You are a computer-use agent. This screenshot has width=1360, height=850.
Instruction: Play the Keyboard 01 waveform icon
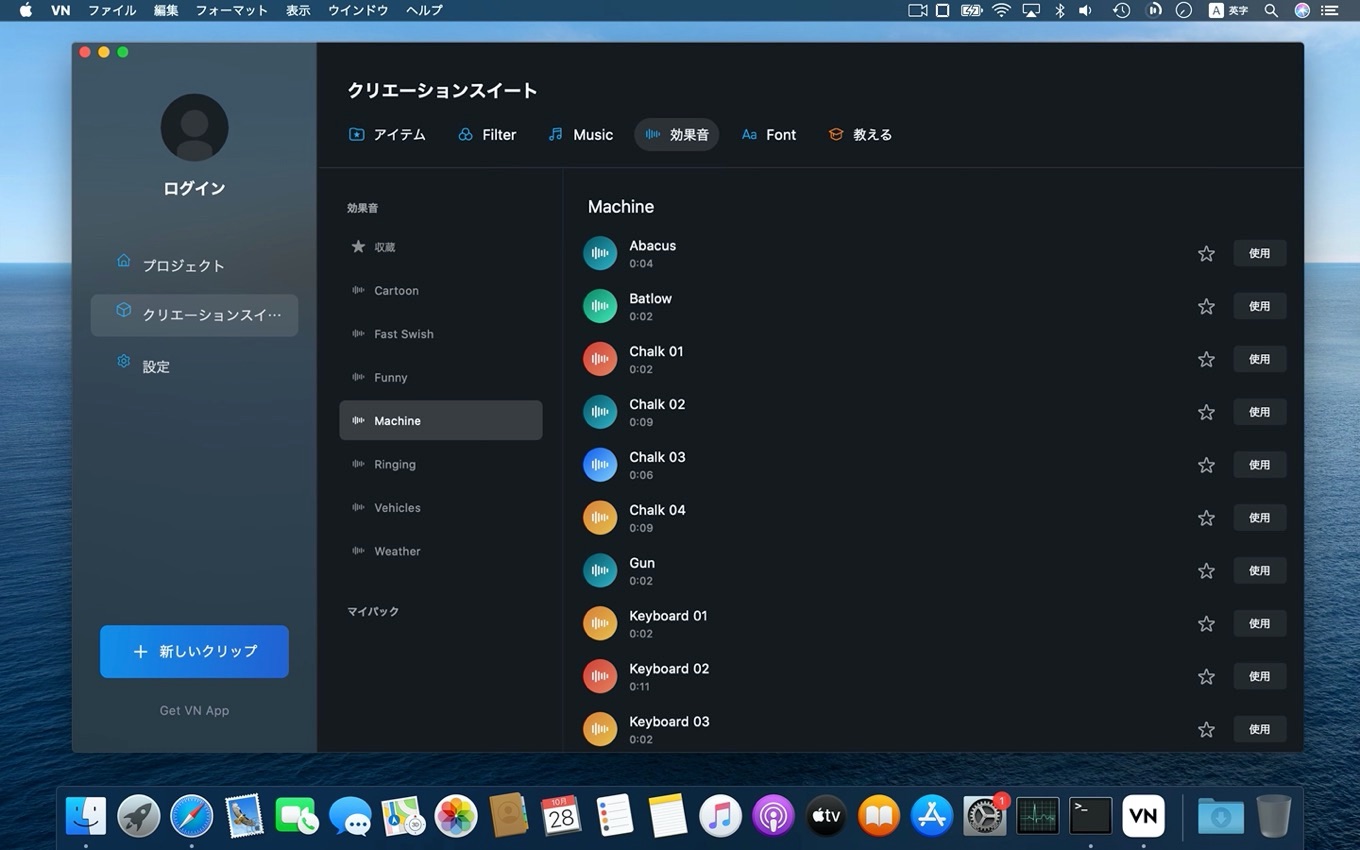point(600,624)
